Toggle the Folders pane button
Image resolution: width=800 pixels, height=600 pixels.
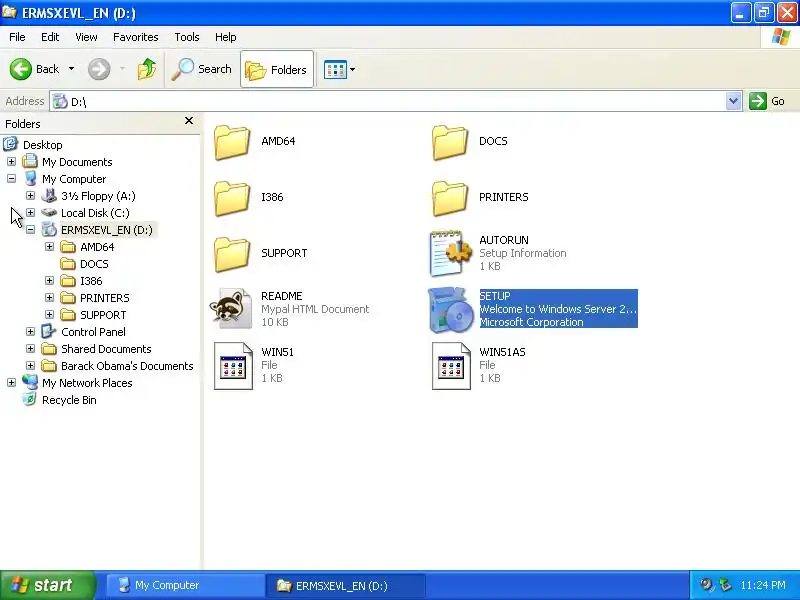277,69
